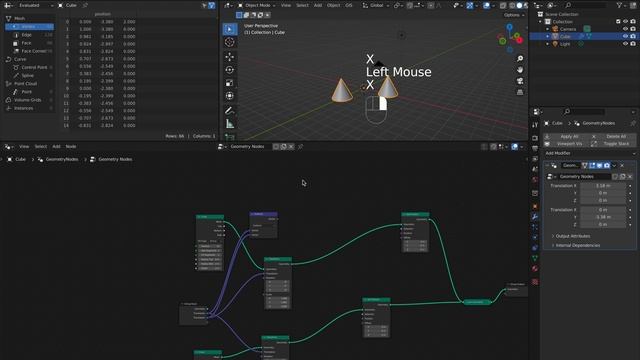Switch perspective/orthographic grid icon in viewport
The width and height of the screenshot is (640, 360).
point(520,92)
